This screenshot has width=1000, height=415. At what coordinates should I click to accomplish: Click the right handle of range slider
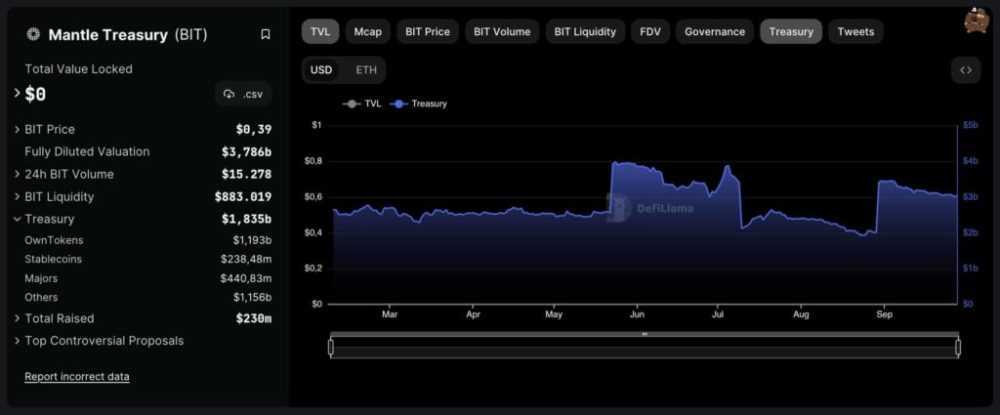[x=958, y=347]
